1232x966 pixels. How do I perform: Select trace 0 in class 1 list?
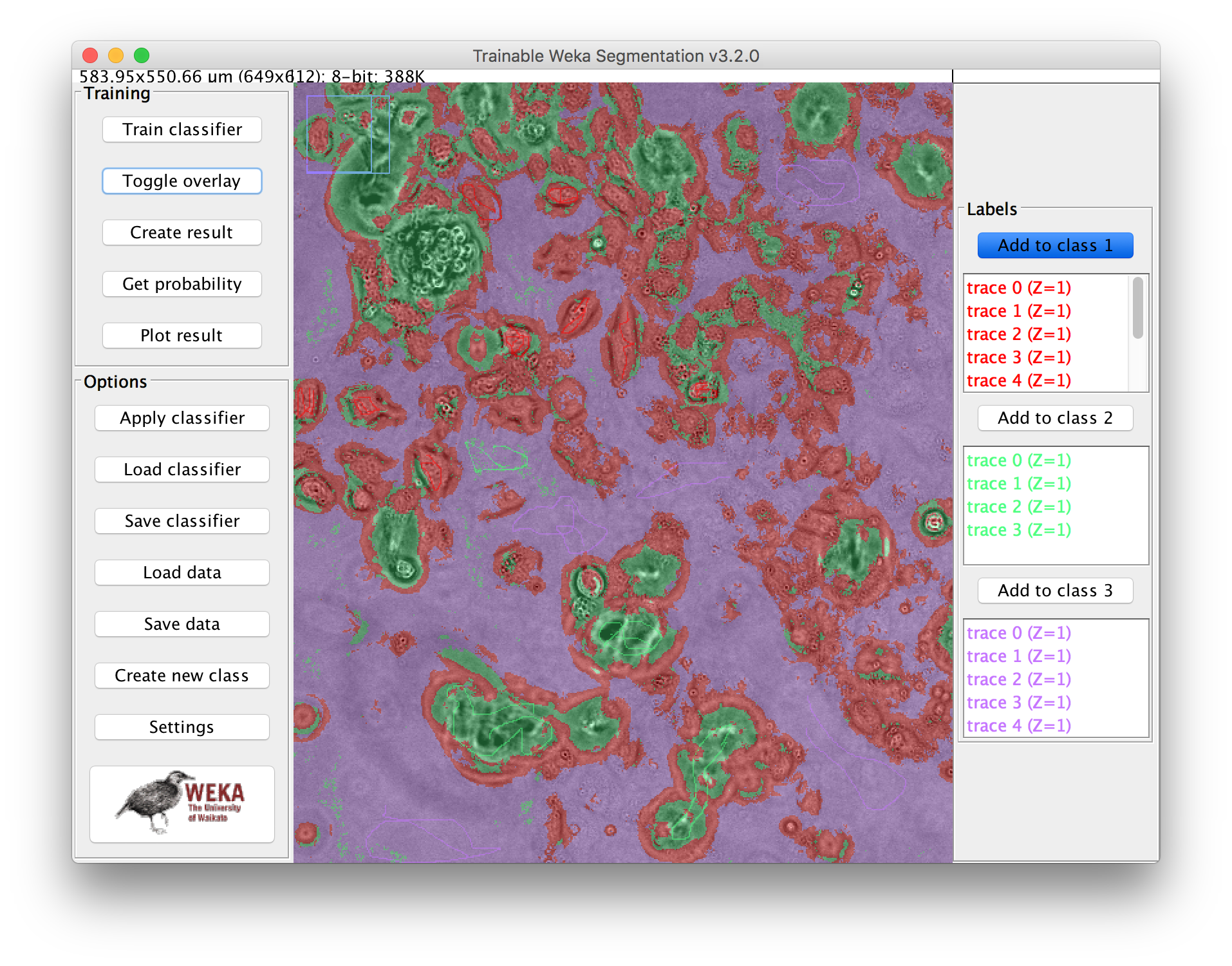coord(1019,288)
